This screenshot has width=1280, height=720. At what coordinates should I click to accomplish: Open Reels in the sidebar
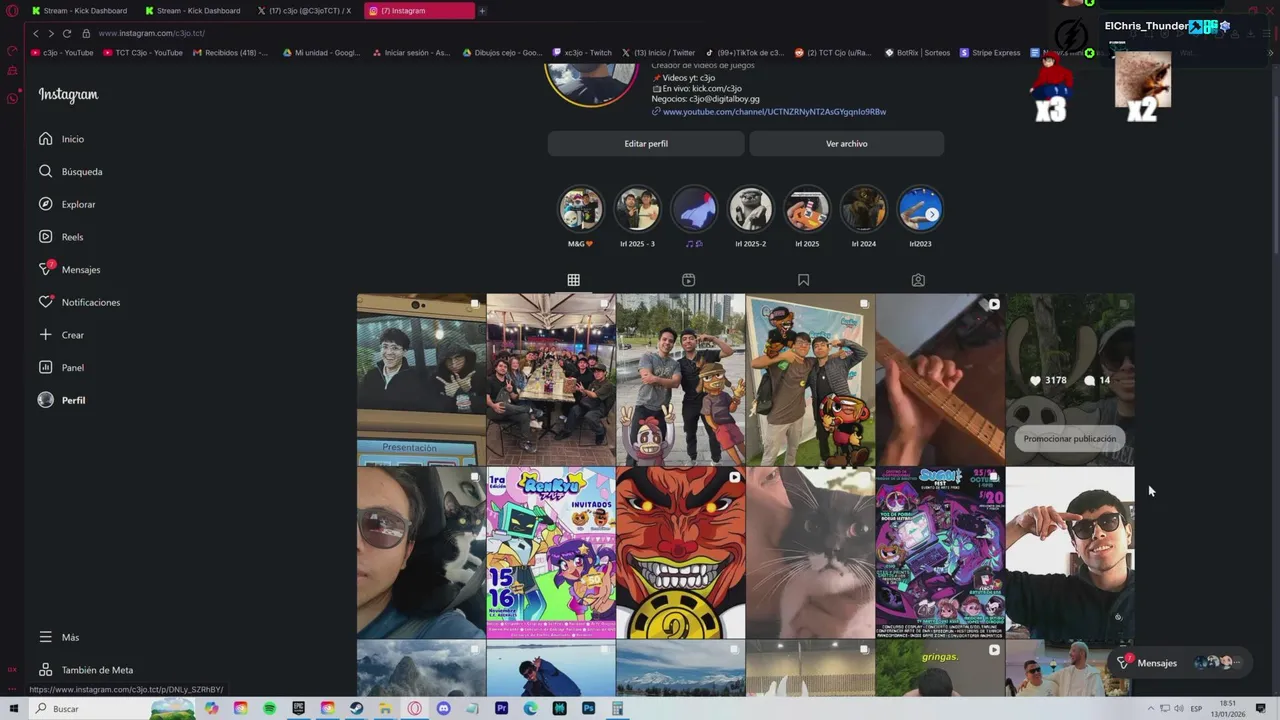(x=61, y=237)
